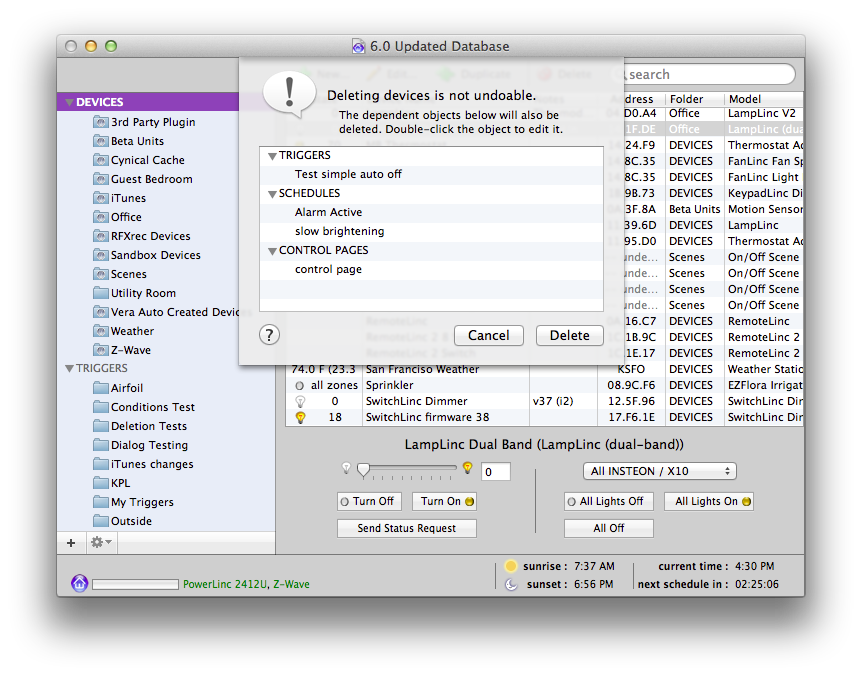The image size is (862, 676).
Task: Click the All Lights Off button
Action: point(609,501)
